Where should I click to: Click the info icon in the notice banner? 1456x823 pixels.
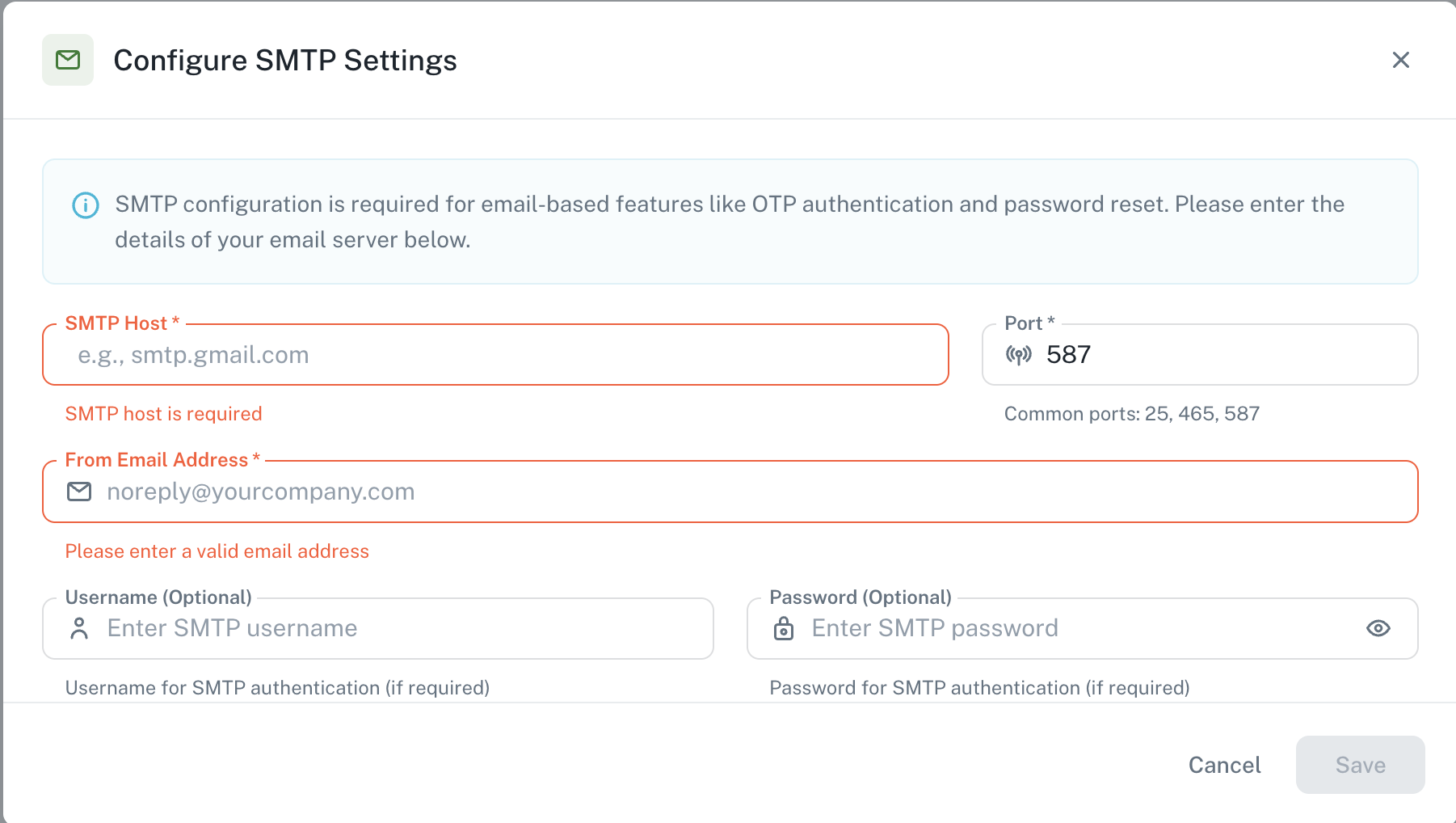pos(84,205)
